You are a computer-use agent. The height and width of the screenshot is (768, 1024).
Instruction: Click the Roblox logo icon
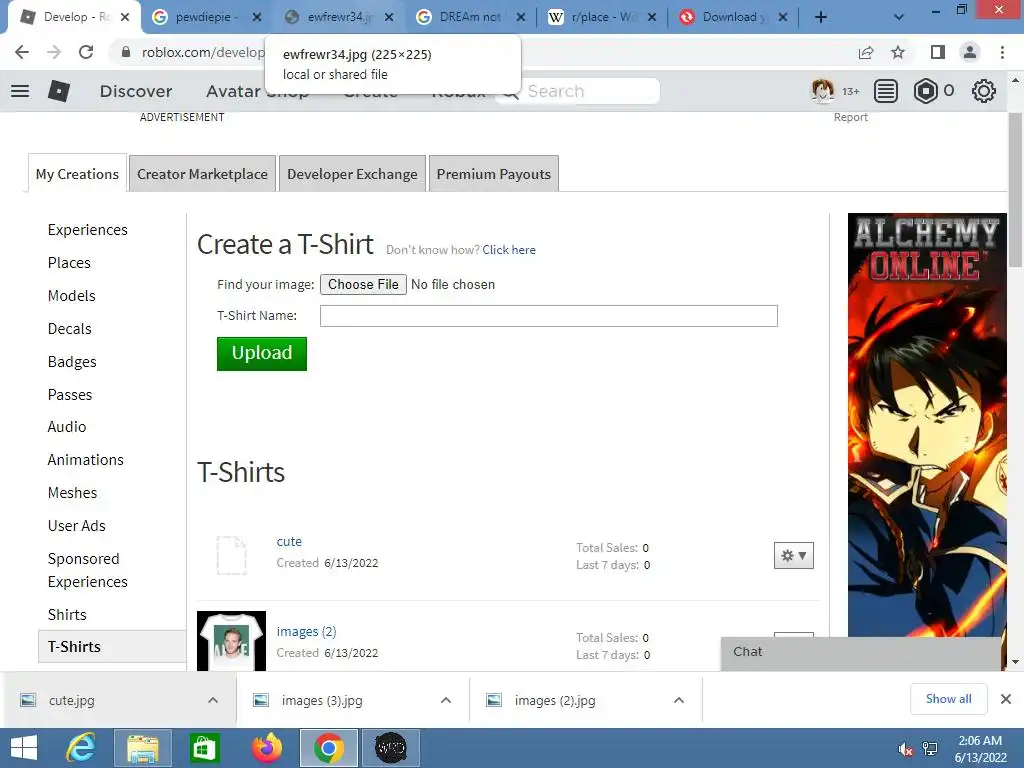[x=59, y=91]
